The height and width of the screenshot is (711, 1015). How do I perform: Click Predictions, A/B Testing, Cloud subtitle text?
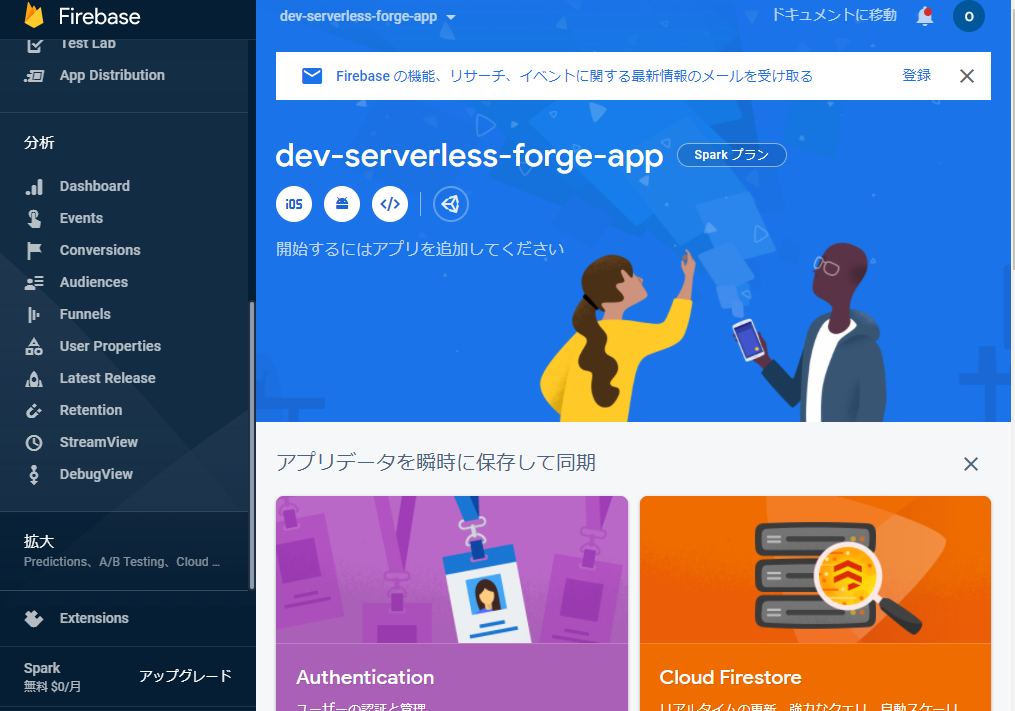coord(122,561)
